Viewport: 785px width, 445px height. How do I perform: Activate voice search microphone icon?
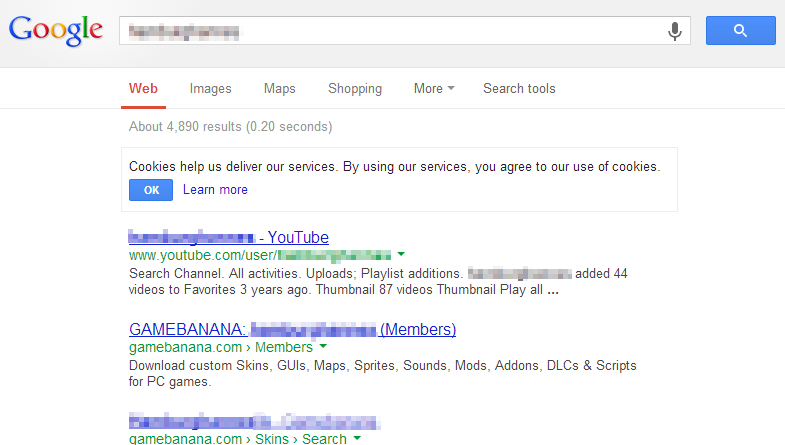674,31
